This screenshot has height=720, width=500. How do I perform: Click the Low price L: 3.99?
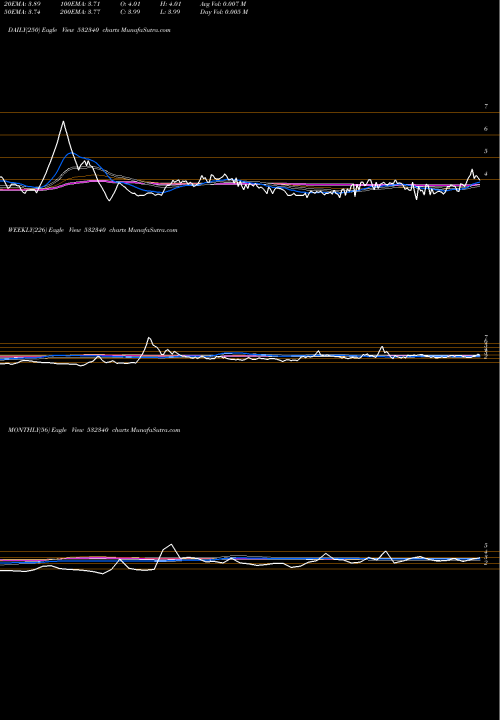(170, 12)
